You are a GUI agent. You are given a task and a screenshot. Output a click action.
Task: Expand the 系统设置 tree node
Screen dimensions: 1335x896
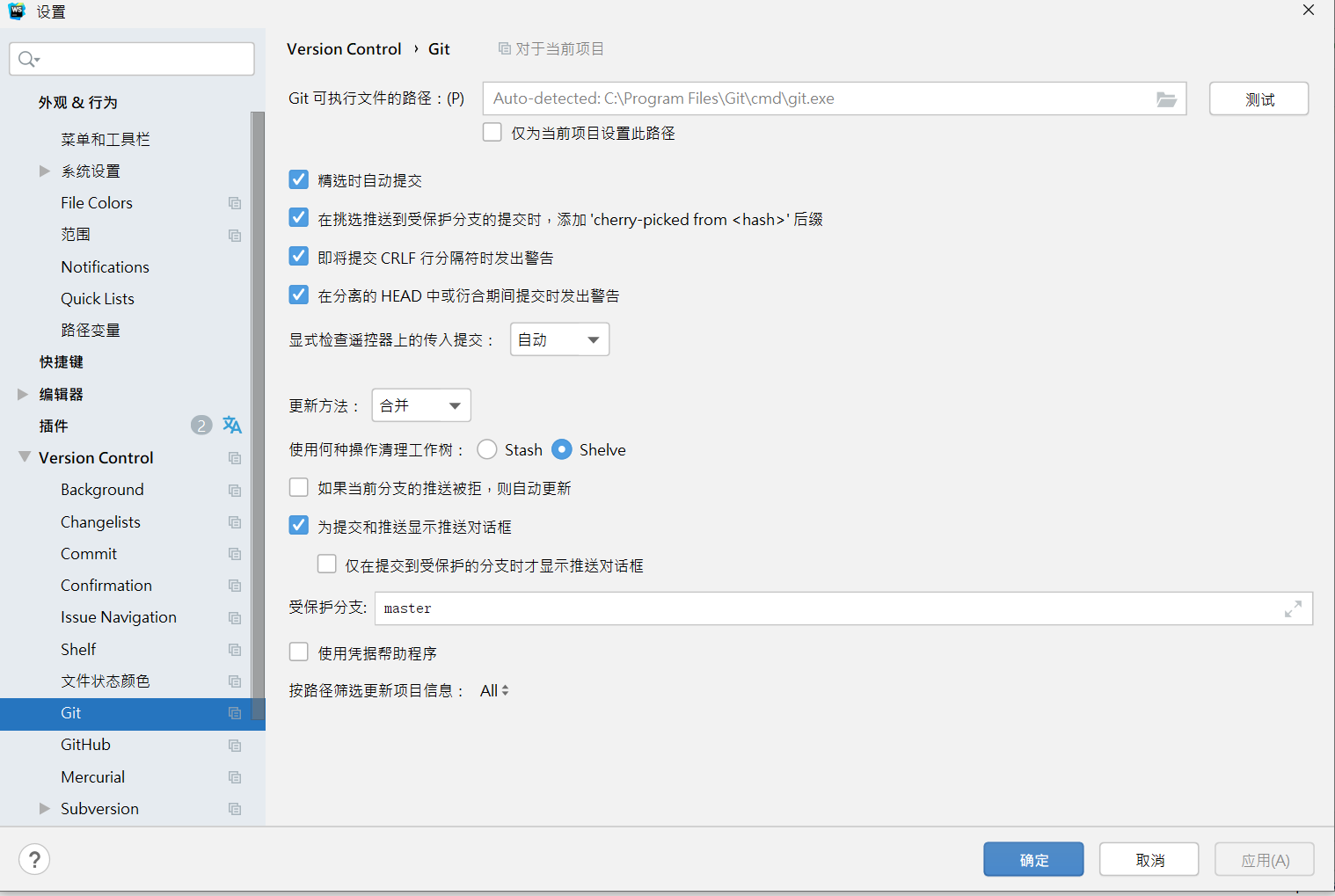tap(44, 171)
